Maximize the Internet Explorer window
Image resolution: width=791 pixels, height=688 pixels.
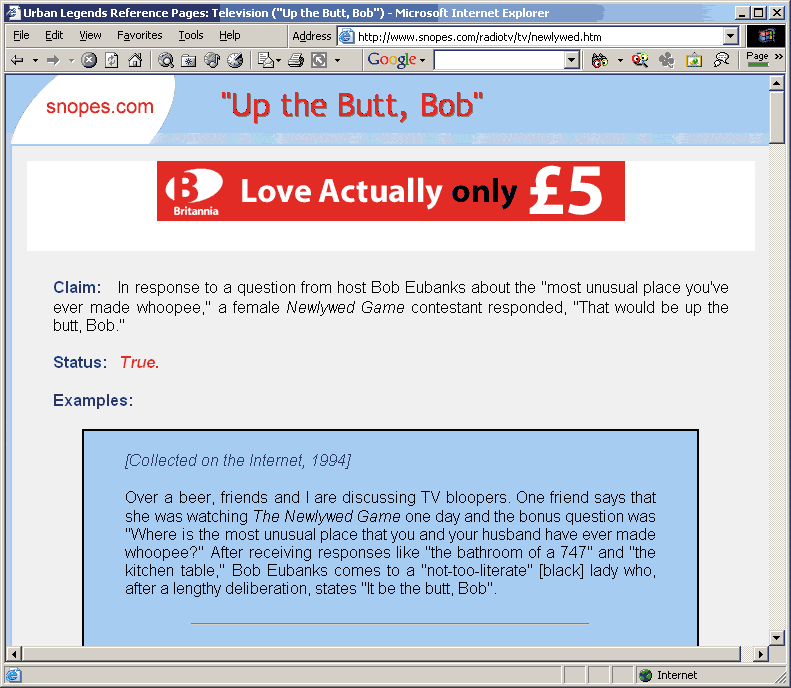tap(759, 13)
